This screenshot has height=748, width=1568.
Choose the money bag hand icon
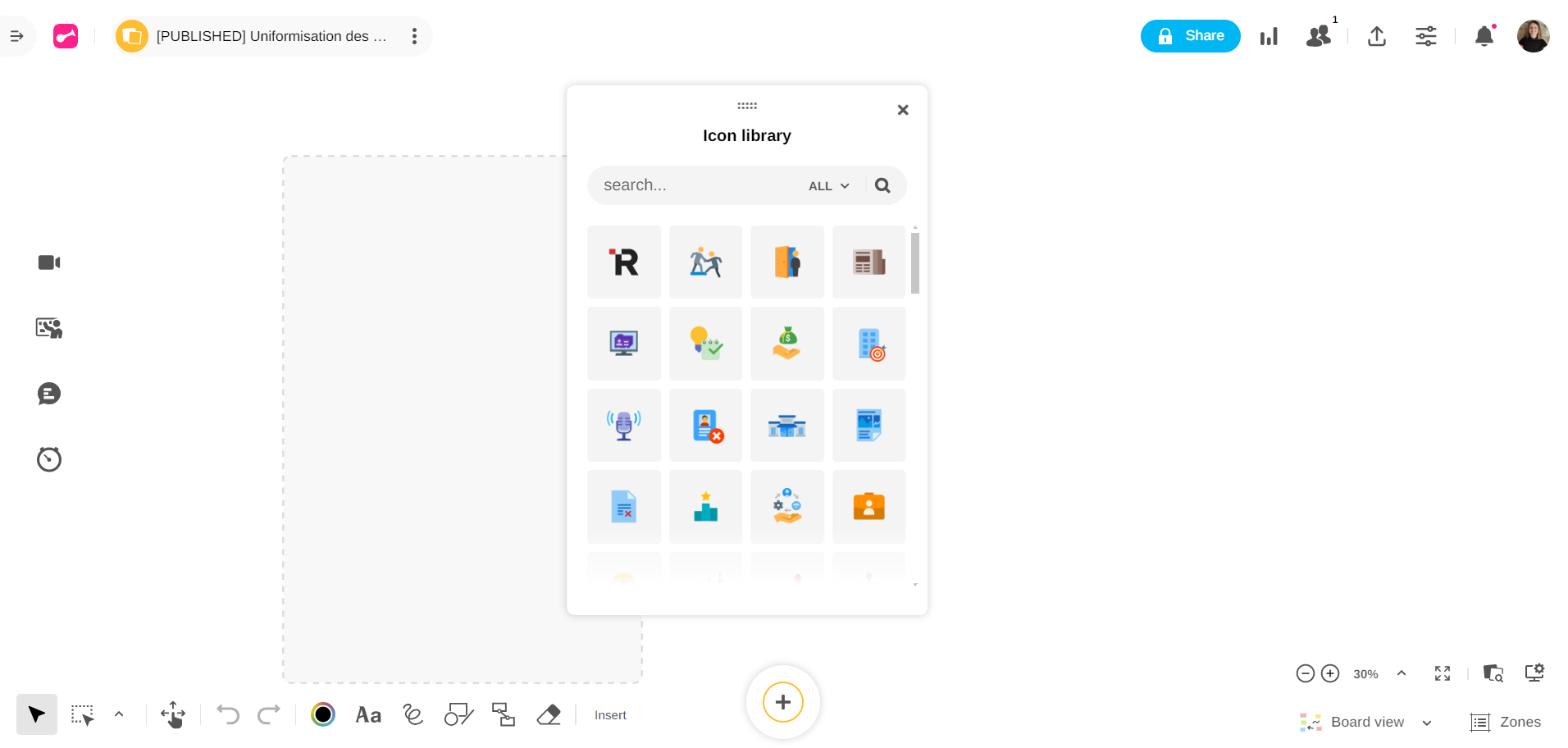tap(787, 344)
